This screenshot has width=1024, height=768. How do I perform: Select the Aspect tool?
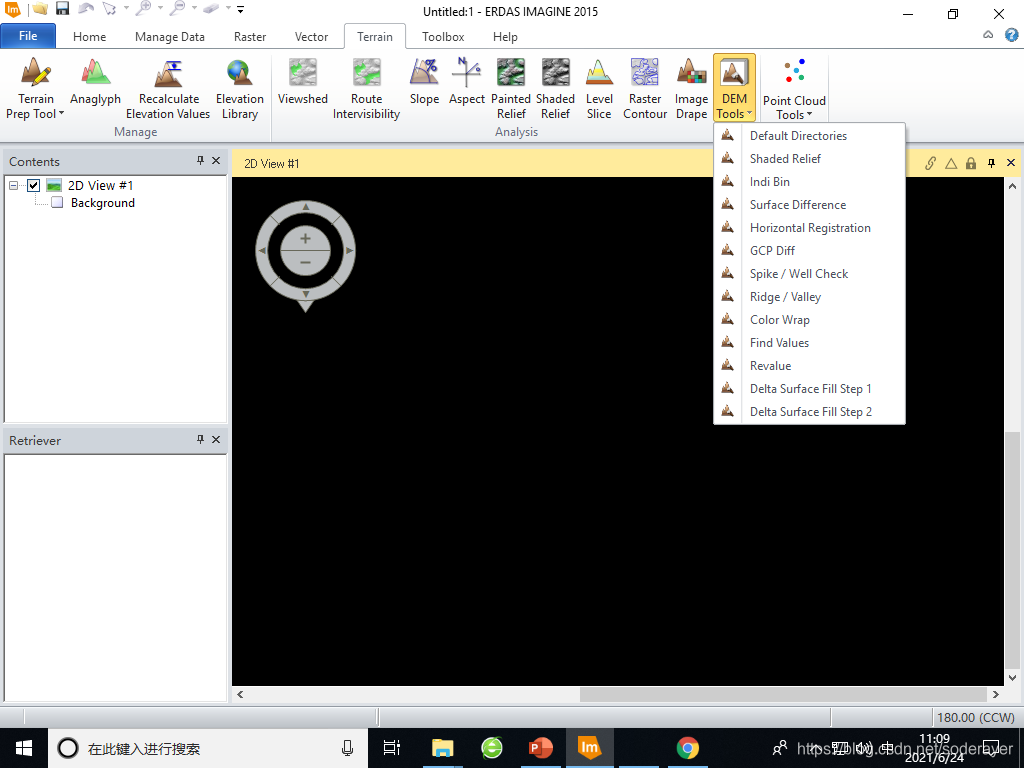[466, 82]
